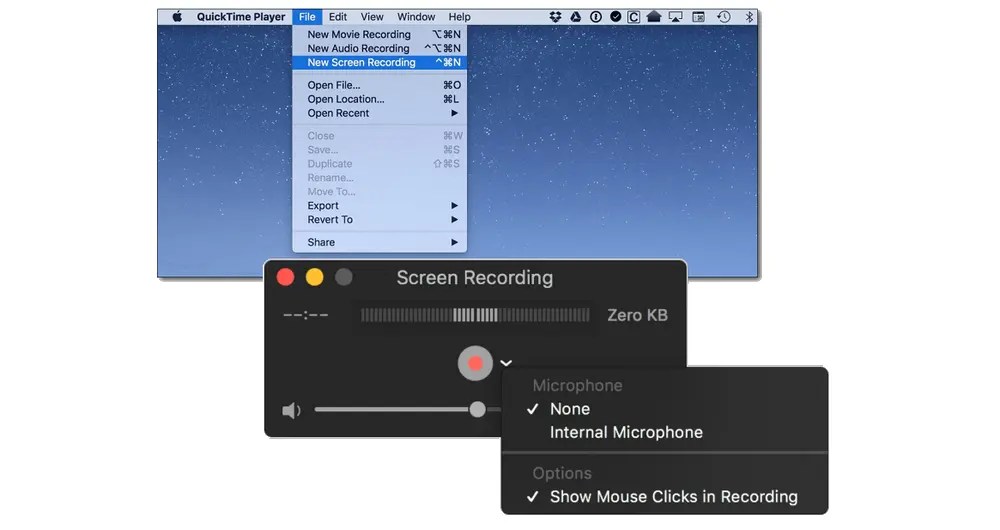Click the highlighted File menu
This screenshot has width=1000, height=530.
307,17
